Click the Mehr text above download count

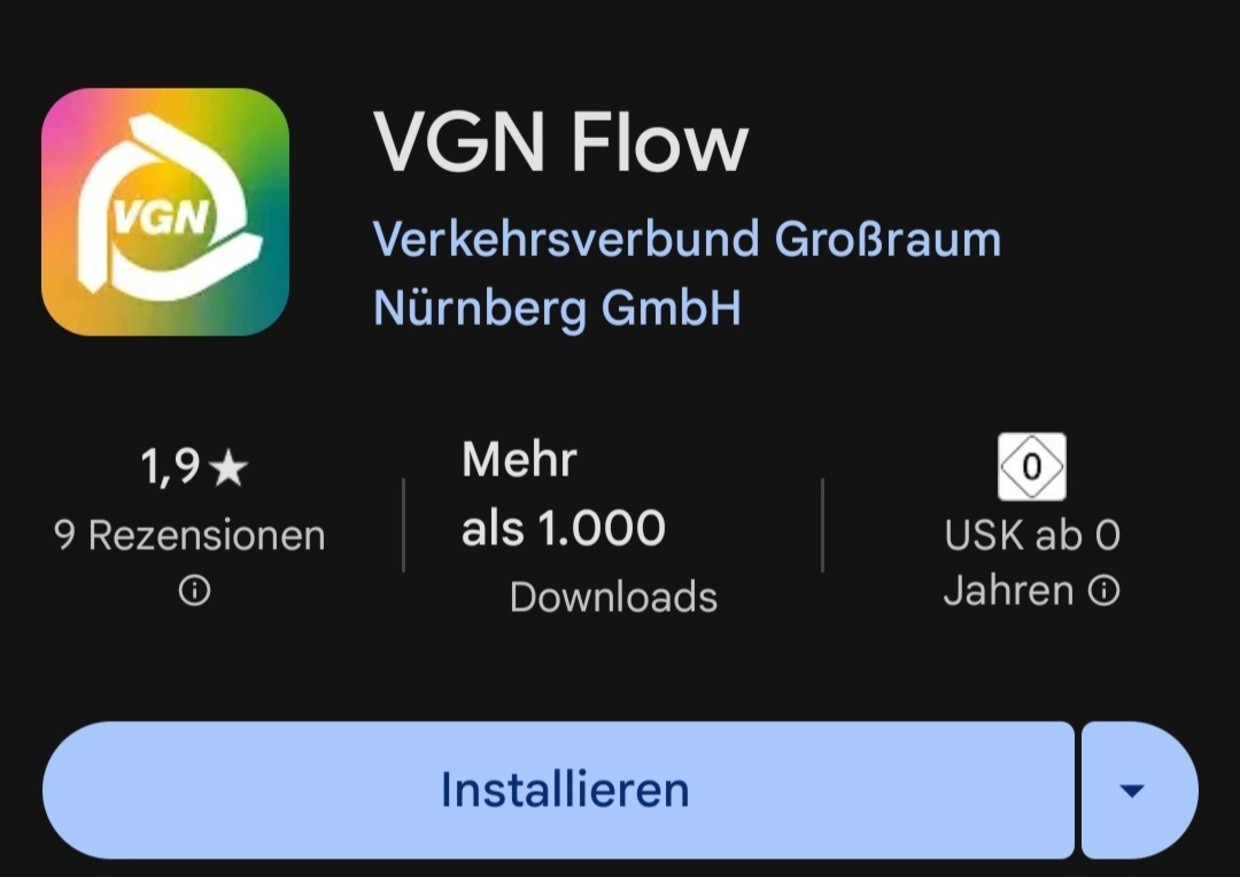pyautogui.click(x=519, y=460)
